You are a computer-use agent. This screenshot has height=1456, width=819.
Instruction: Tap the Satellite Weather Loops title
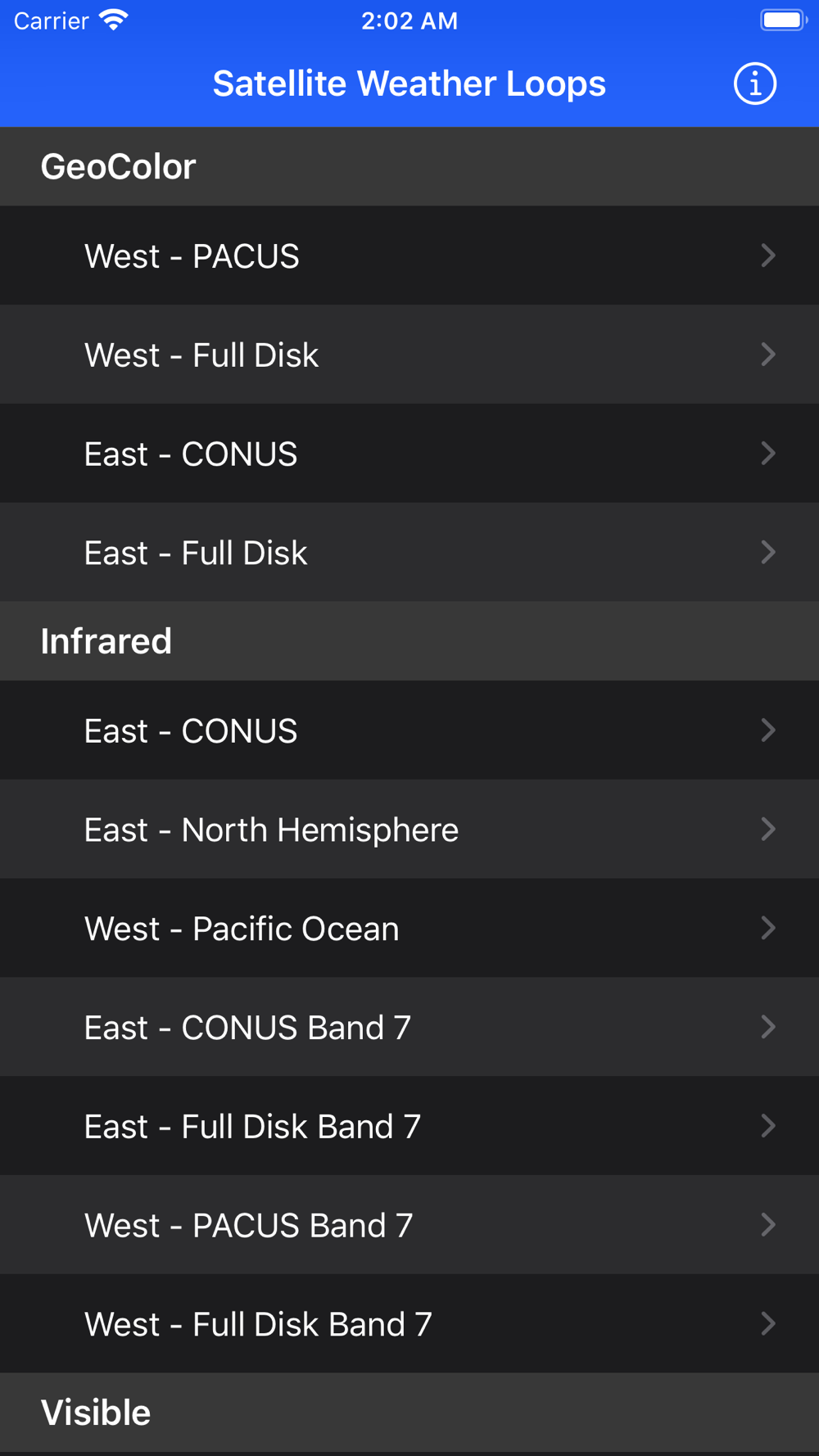click(x=409, y=84)
